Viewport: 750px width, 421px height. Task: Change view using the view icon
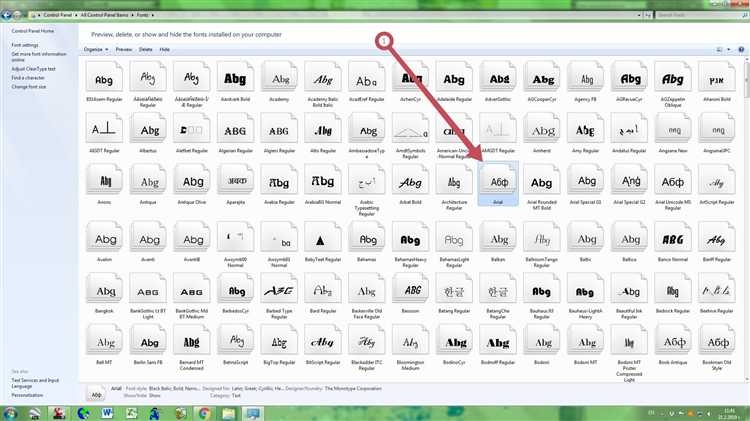719,49
